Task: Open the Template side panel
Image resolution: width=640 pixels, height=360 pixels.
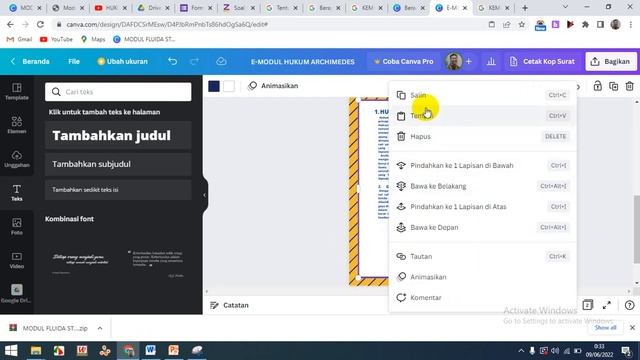Action: pyautogui.click(x=17, y=91)
